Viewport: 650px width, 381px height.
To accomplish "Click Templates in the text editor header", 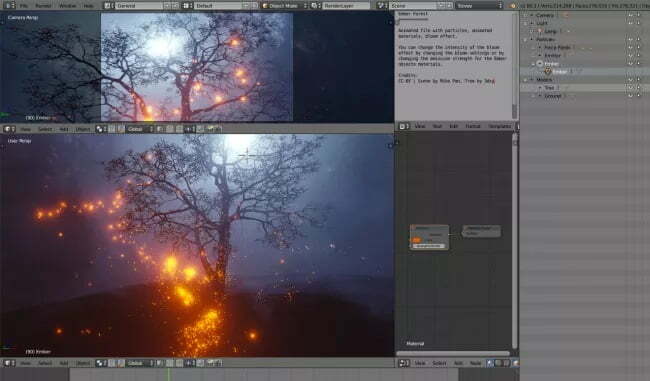I will (x=500, y=126).
